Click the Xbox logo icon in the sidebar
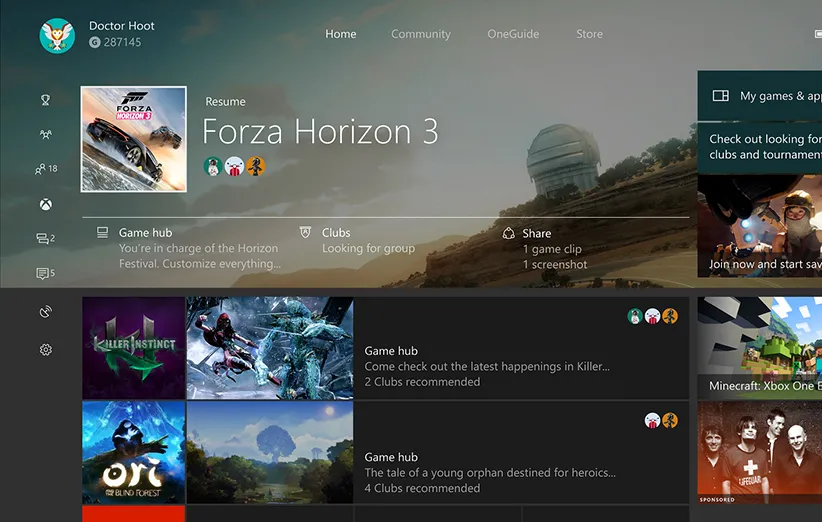The image size is (822, 522). pyautogui.click(x=45, y=205)
